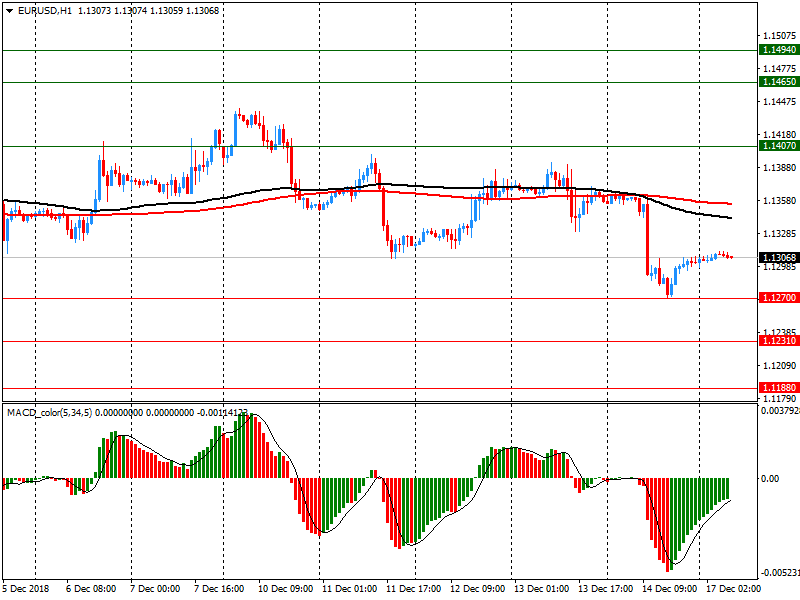Select the green 1.14940 price level tag
The height and width of the screenshot is (600, 800).
tap(778, 50)
